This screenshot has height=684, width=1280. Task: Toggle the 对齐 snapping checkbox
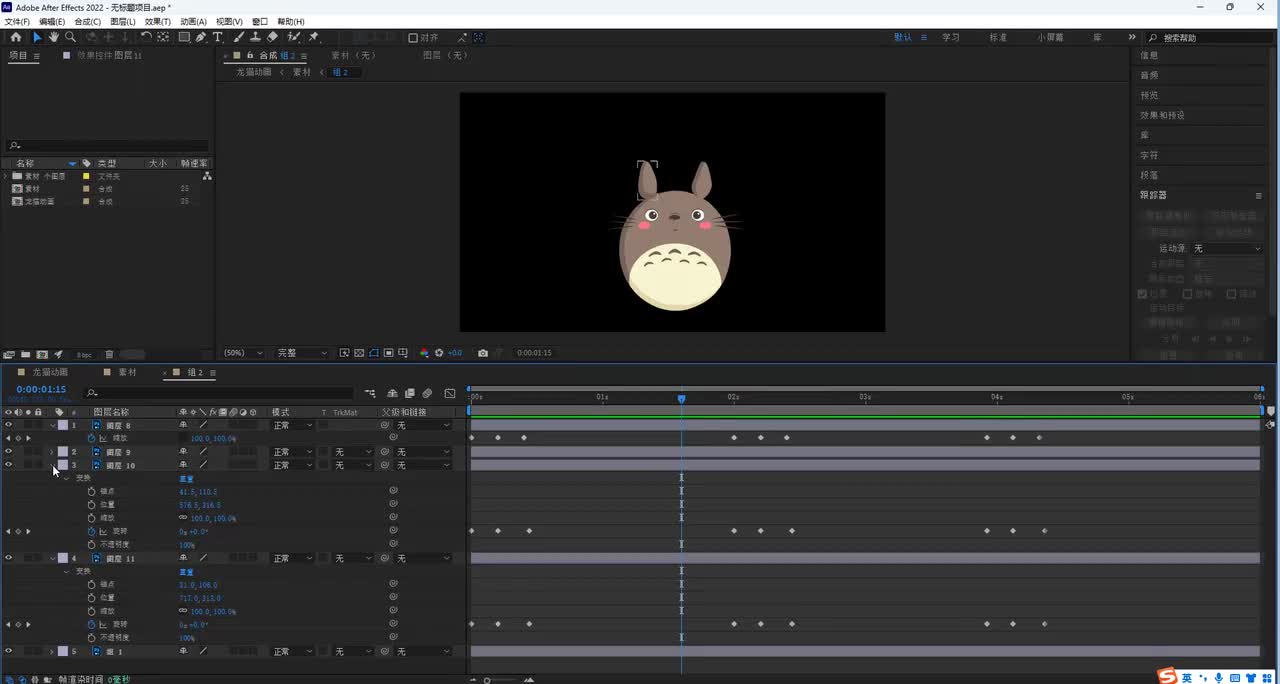tap(413, 38)
